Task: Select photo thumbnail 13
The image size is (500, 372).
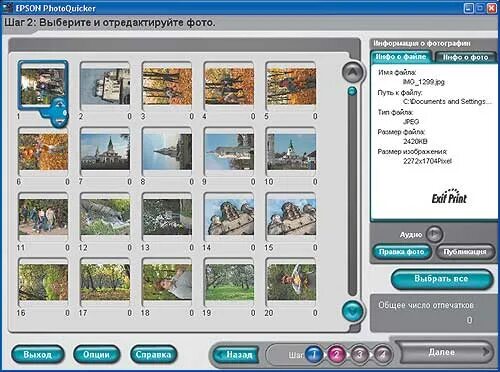Action: [167, 217]
